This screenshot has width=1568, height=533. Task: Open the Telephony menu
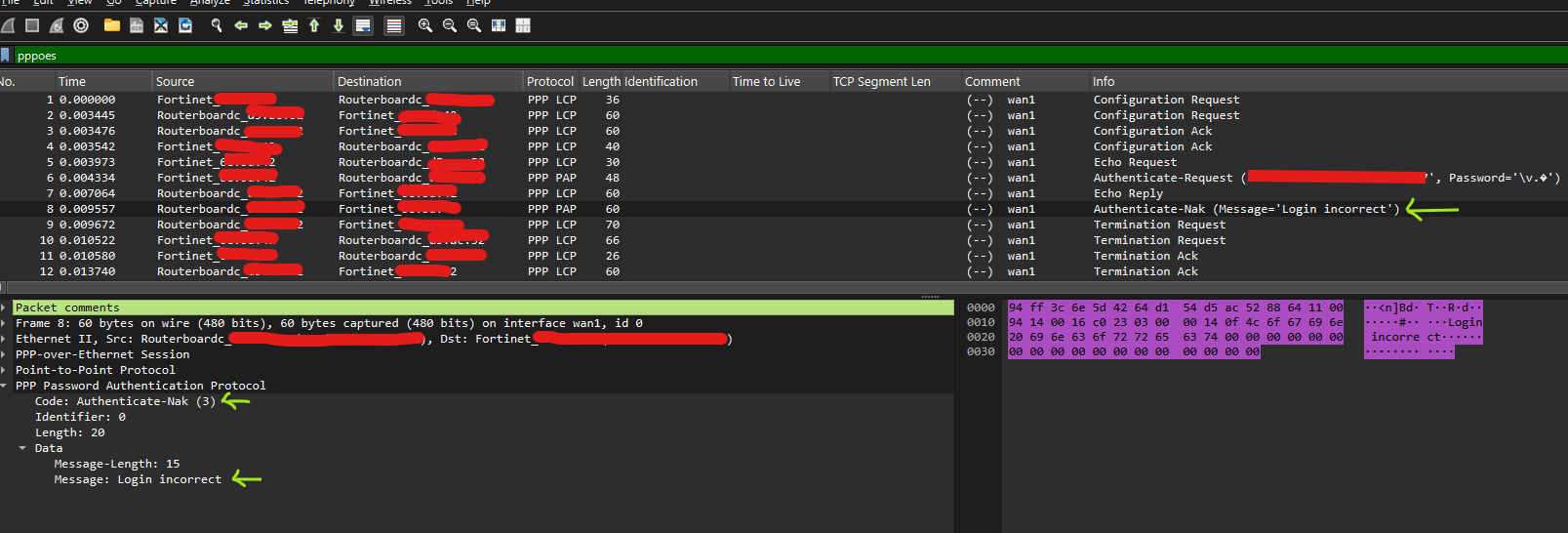click(329, 3)
